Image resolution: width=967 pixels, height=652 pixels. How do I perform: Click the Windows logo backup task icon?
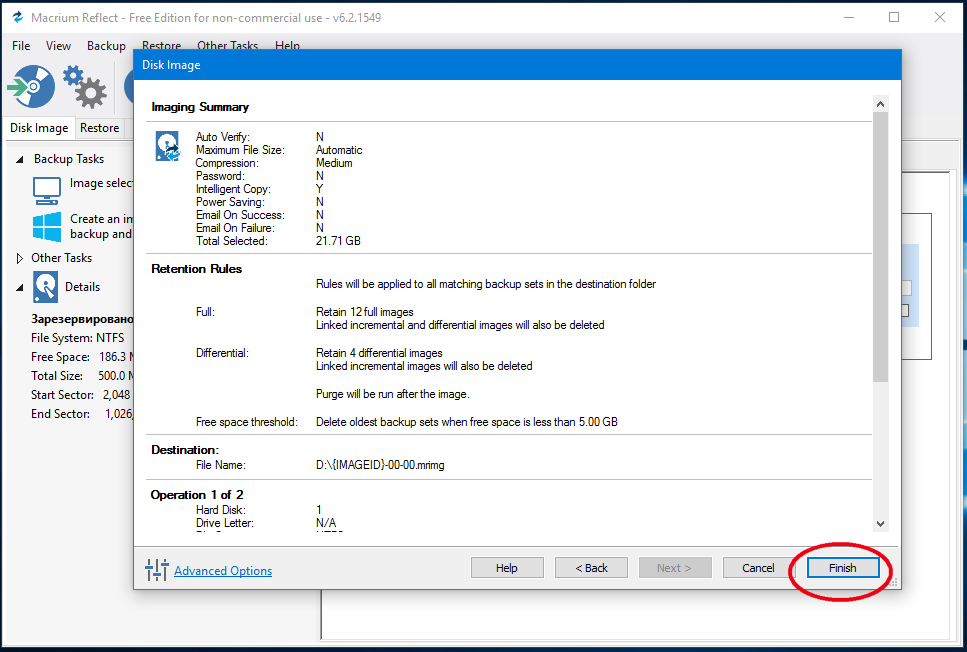[47, 226]
